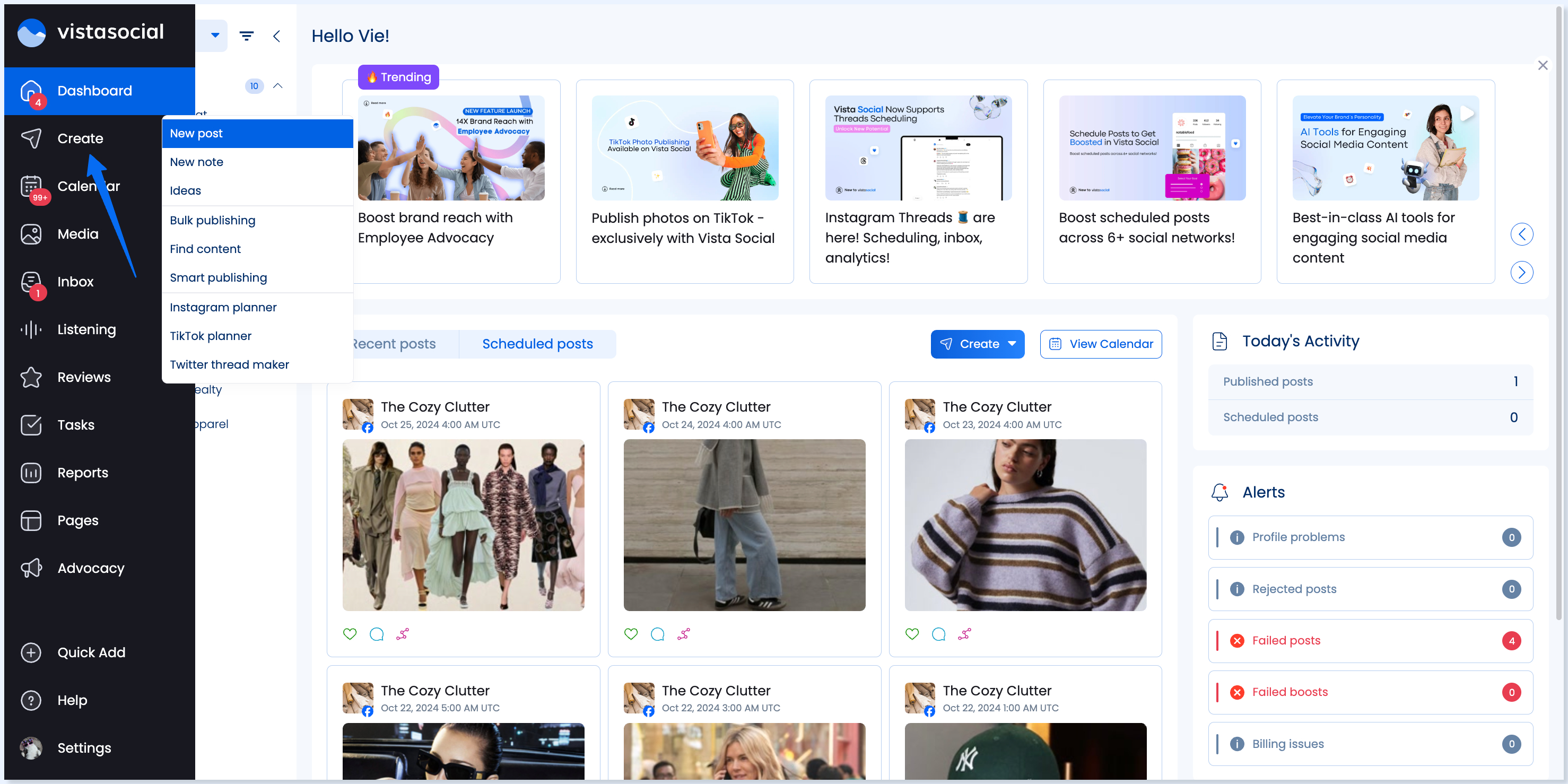Open the Pages layout icon

point(31,520)
